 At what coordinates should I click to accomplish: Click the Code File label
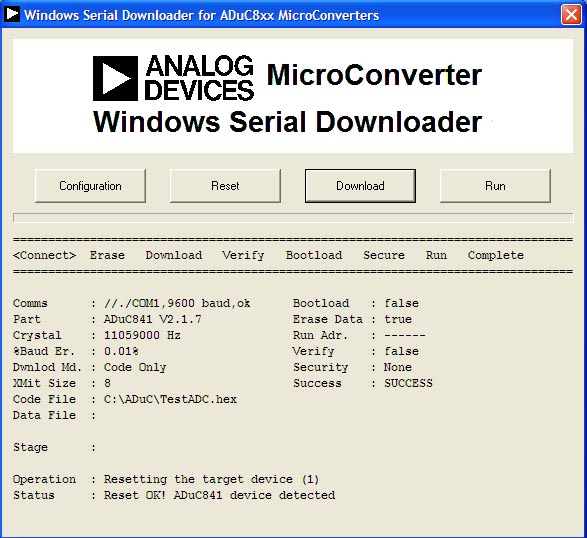coord(44,399)
